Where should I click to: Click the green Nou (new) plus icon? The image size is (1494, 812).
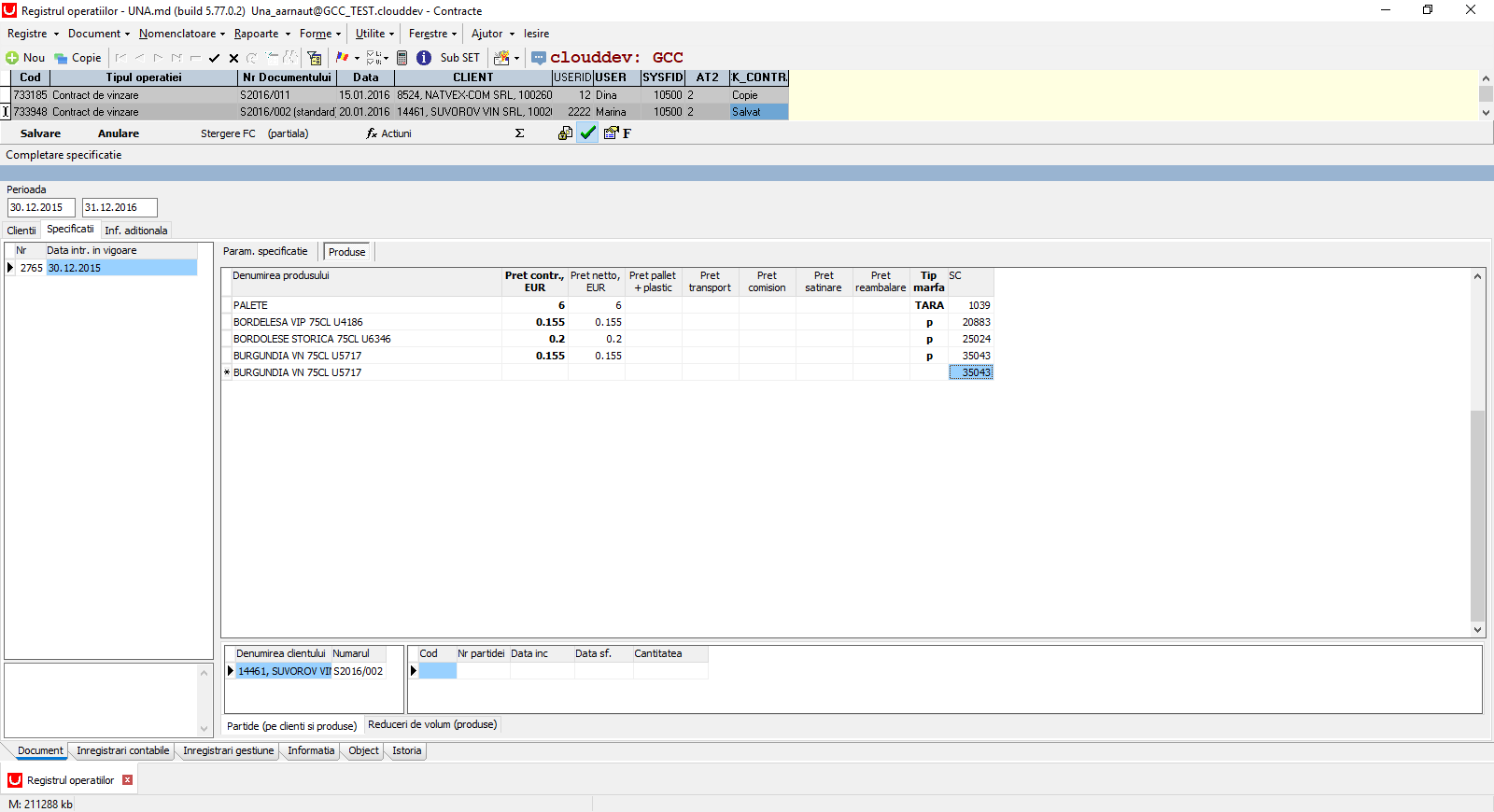12,58
